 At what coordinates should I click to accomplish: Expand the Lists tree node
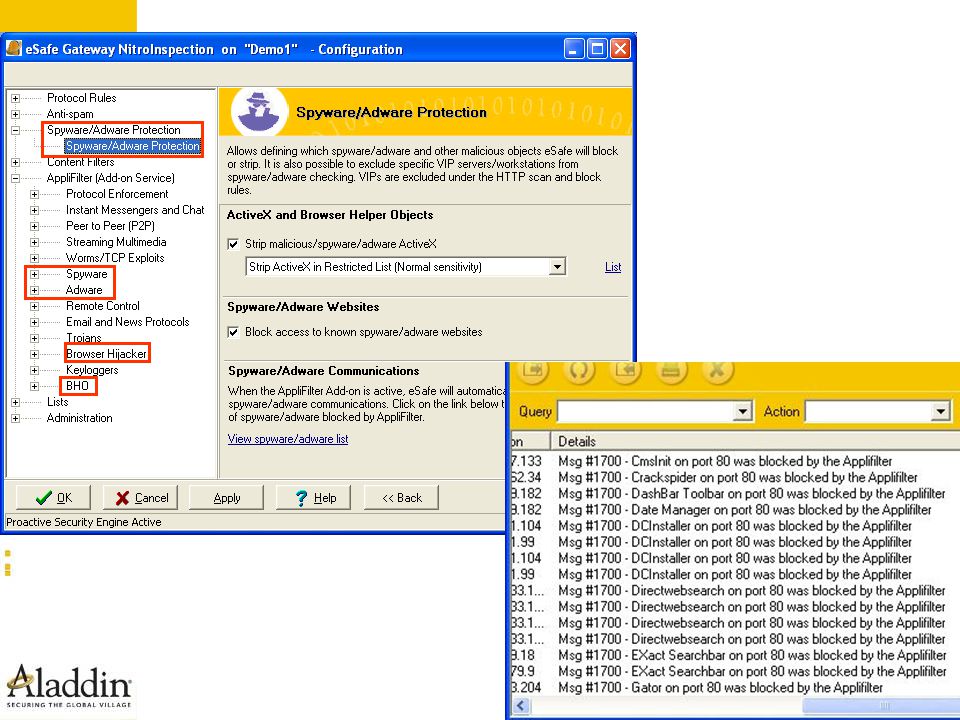pos(15,402)
